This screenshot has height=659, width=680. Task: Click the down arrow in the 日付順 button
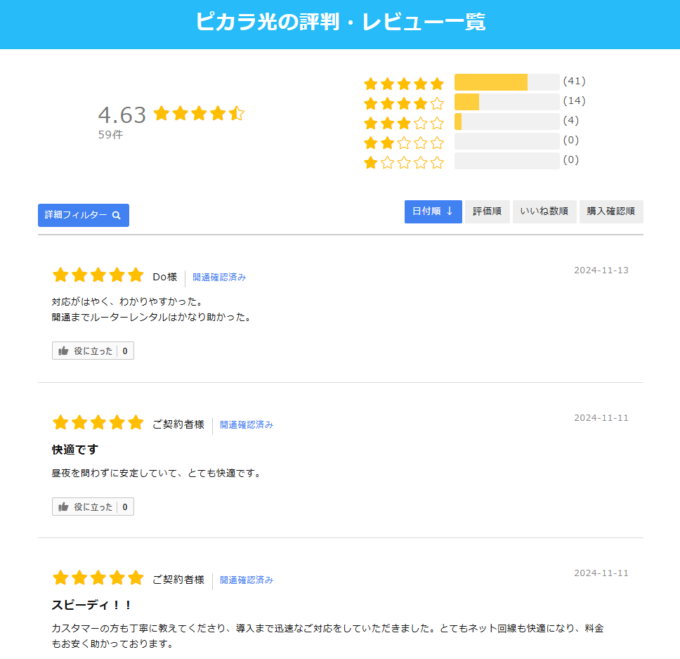tap(450, 211)
